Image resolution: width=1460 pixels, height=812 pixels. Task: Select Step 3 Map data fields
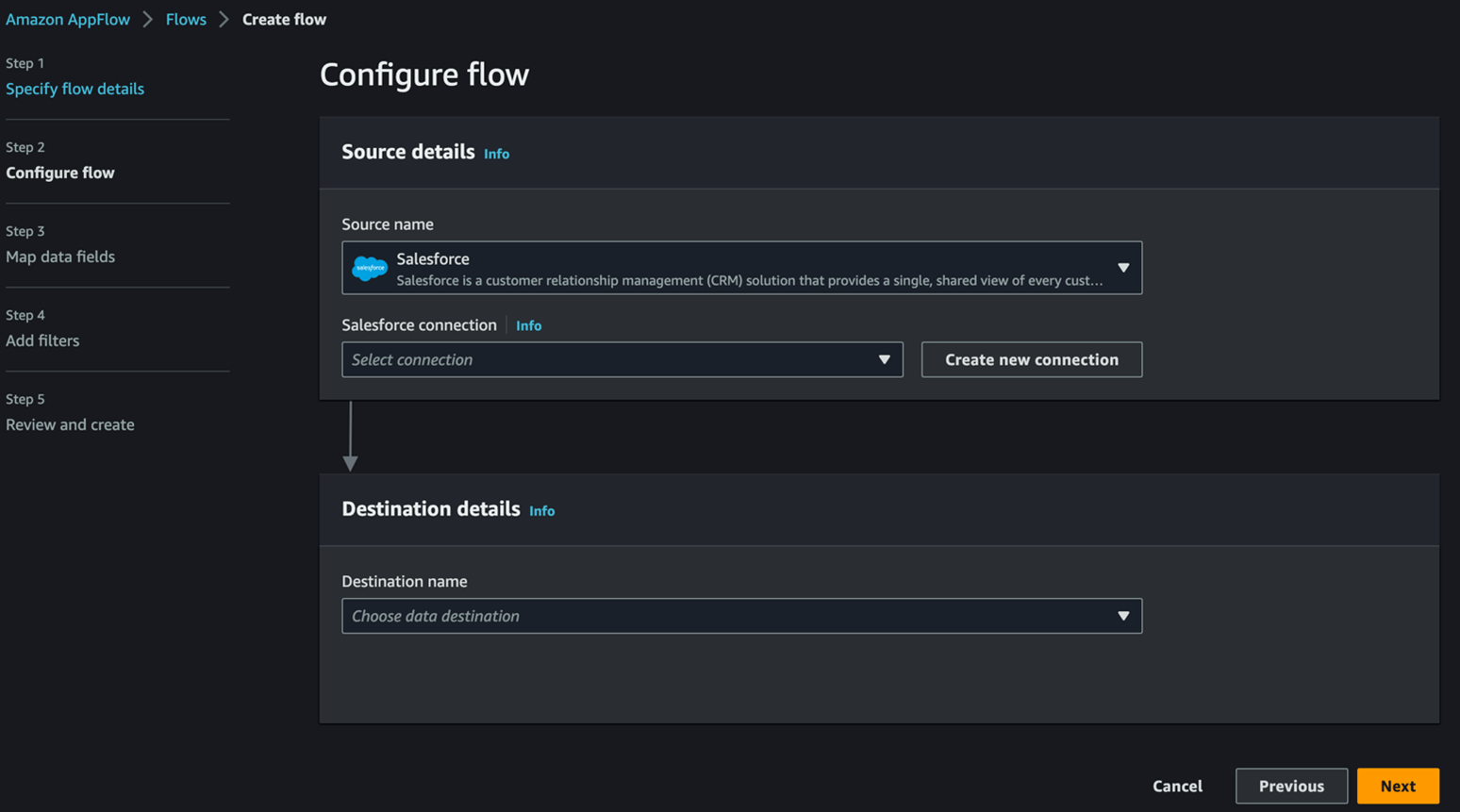pos(60,257)
